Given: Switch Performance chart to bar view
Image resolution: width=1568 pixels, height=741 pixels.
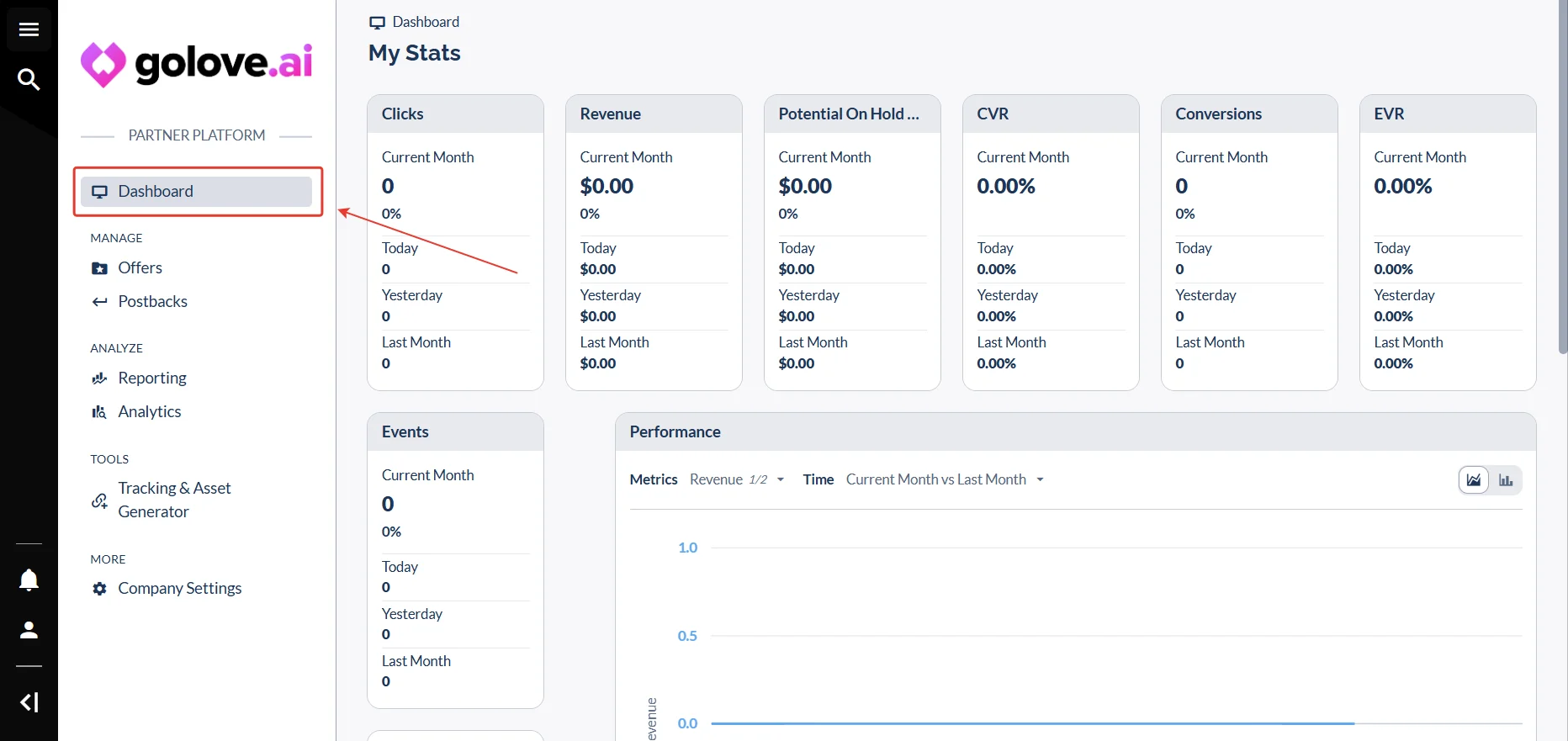Looking at the screenshot, I should pyautogui.click(x=1506, y=480).
